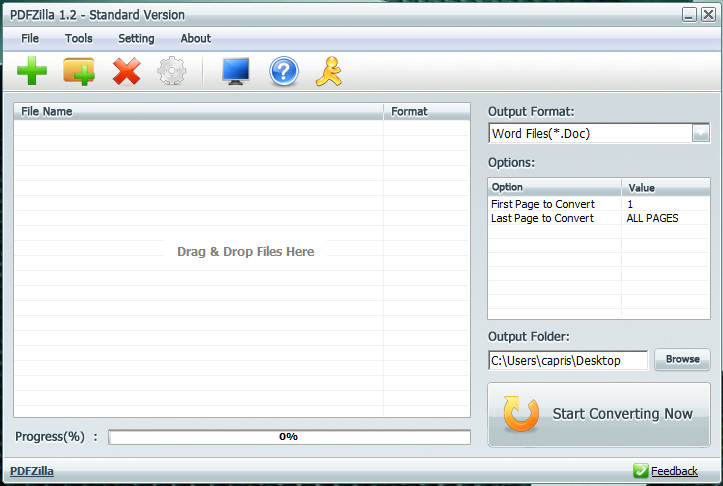Select the First Page to Convert row
This screenshot has height=486, width=723.
[599, 204]
